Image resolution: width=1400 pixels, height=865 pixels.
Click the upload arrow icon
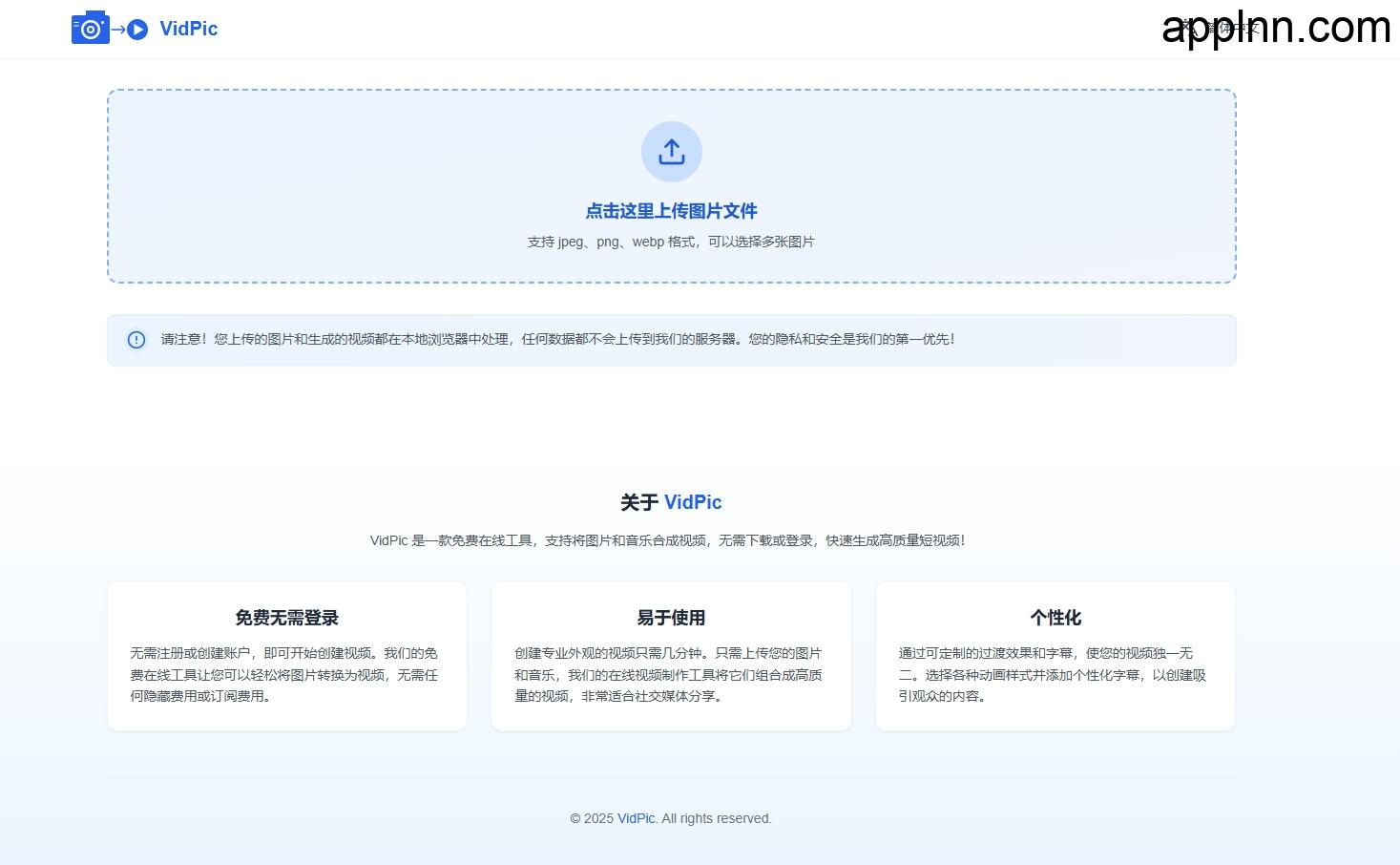tap(672, 152)
